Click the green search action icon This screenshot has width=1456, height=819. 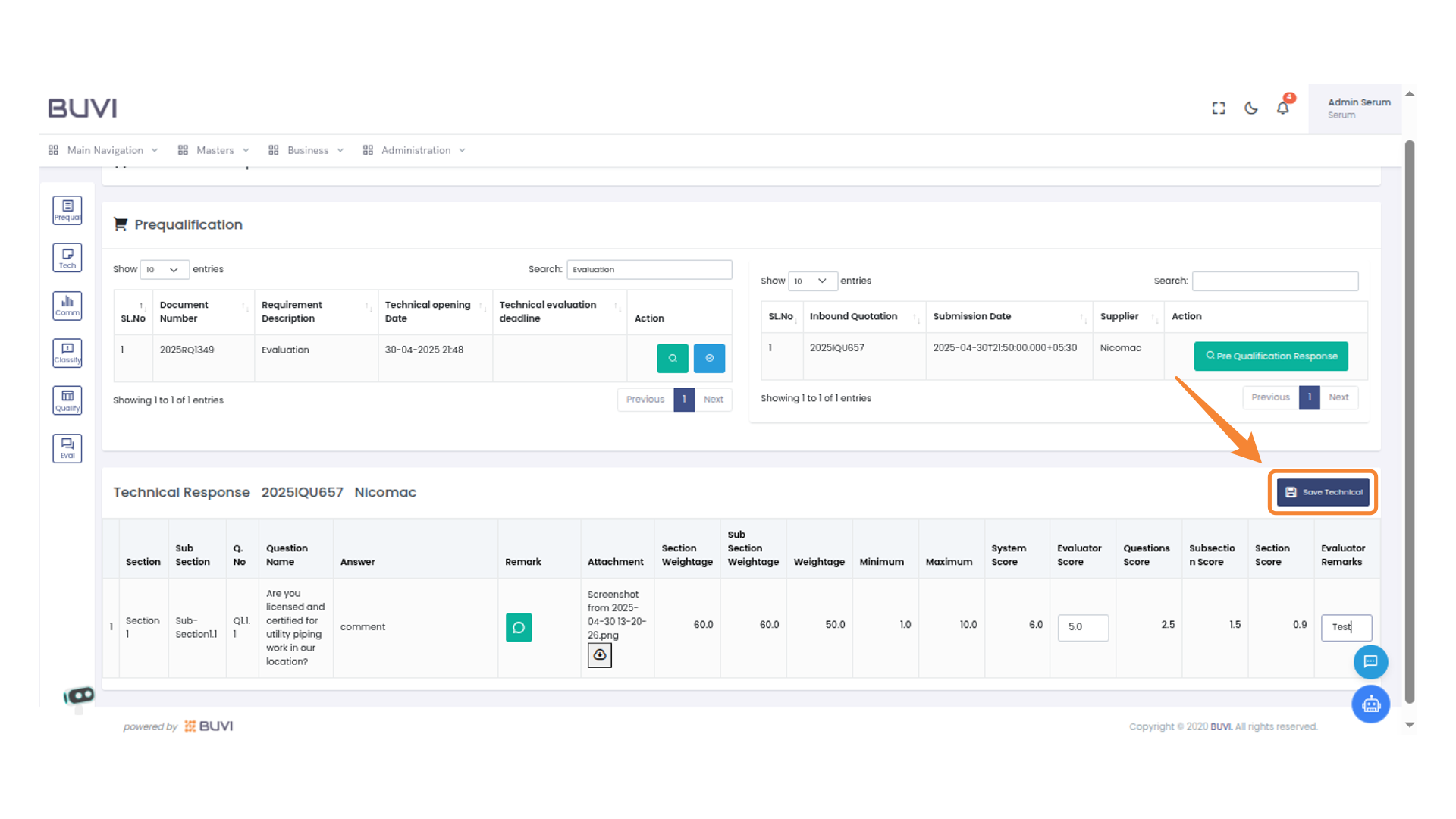672,358
